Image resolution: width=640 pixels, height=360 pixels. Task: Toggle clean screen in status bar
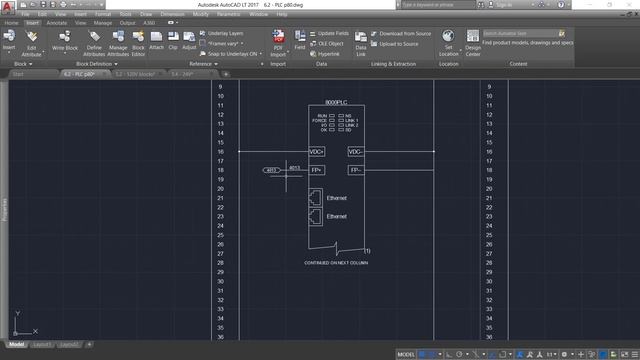point(624,354)
